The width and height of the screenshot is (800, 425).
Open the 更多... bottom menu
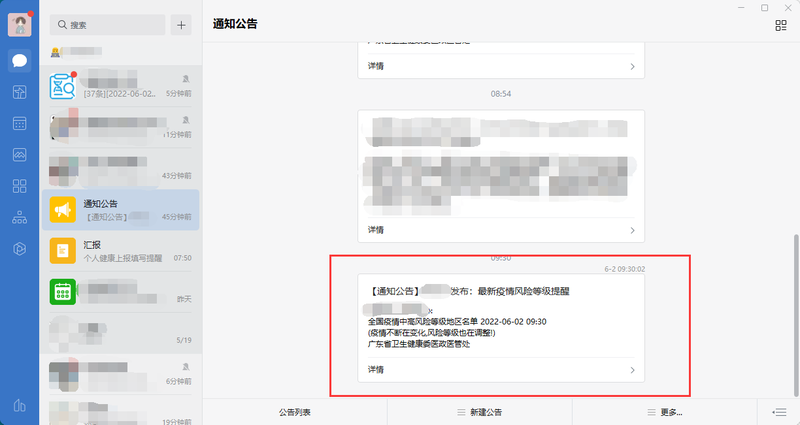664,412
